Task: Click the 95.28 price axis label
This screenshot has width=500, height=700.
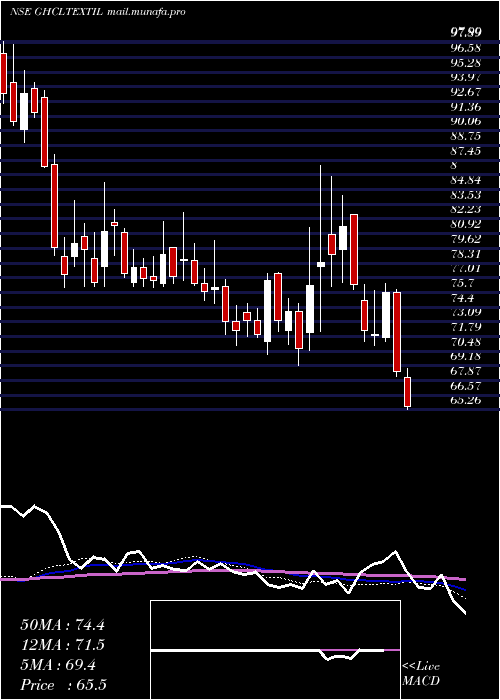Action: (465, 62)
